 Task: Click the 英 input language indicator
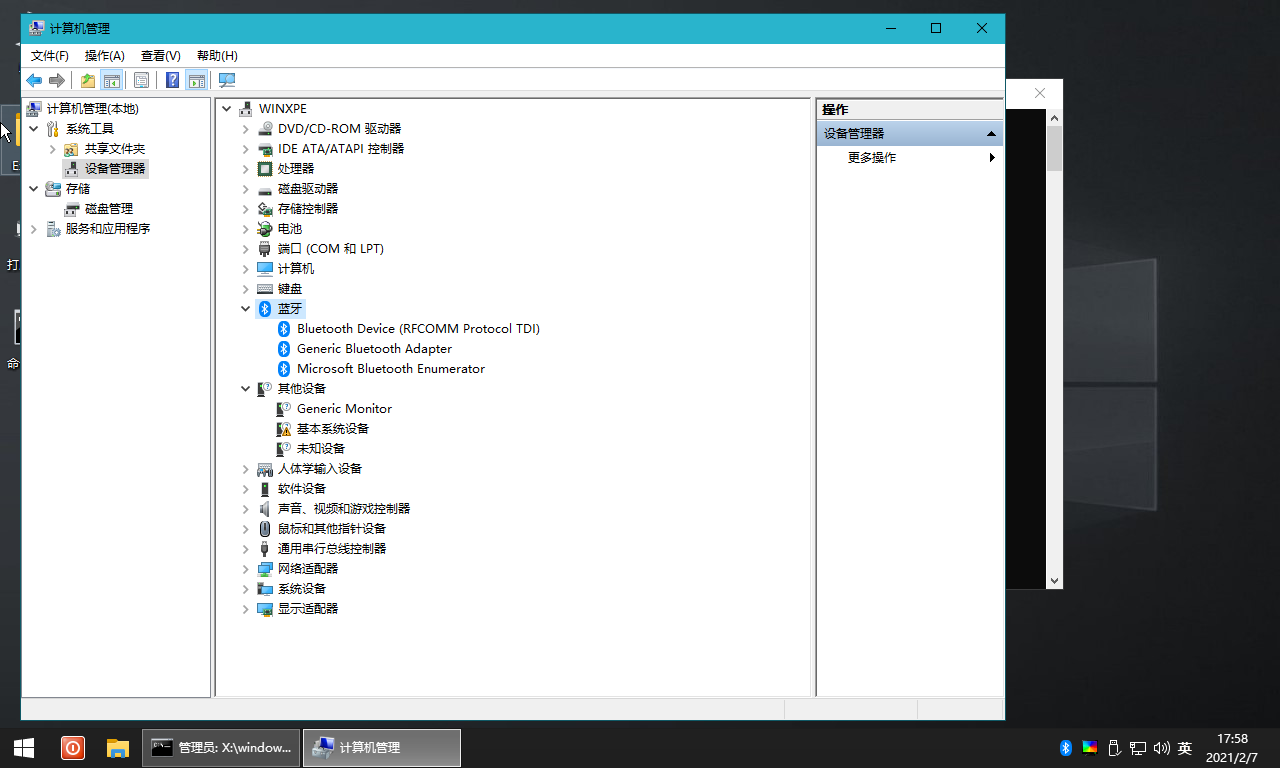tap(1185, 748)
